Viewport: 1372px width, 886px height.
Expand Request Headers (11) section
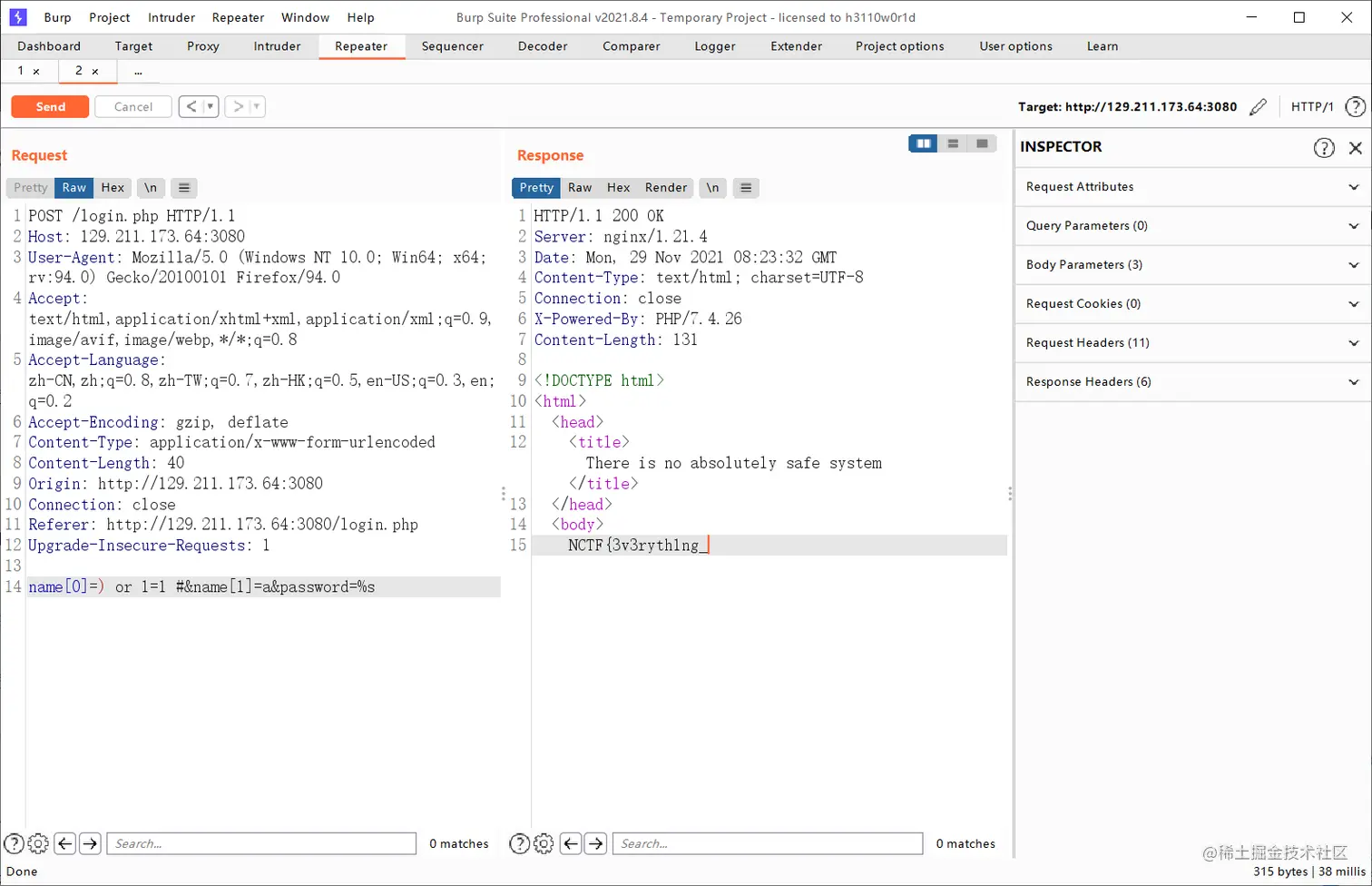tap(1192, 343)
